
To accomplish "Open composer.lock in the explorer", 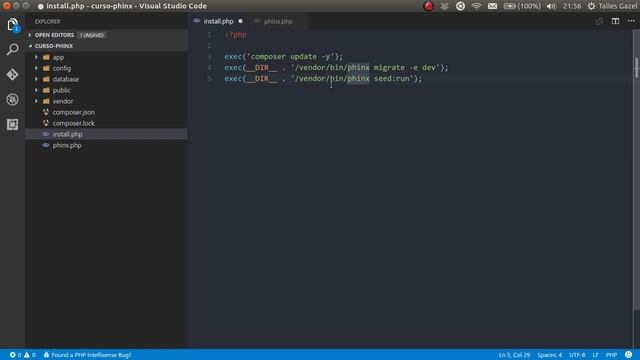I will point(73,123).
